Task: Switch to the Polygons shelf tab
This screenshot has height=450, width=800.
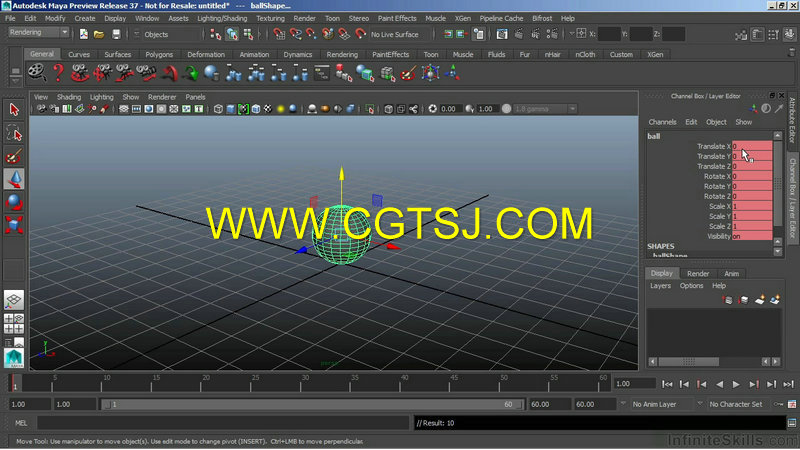Action: click(x=159, y=54)
